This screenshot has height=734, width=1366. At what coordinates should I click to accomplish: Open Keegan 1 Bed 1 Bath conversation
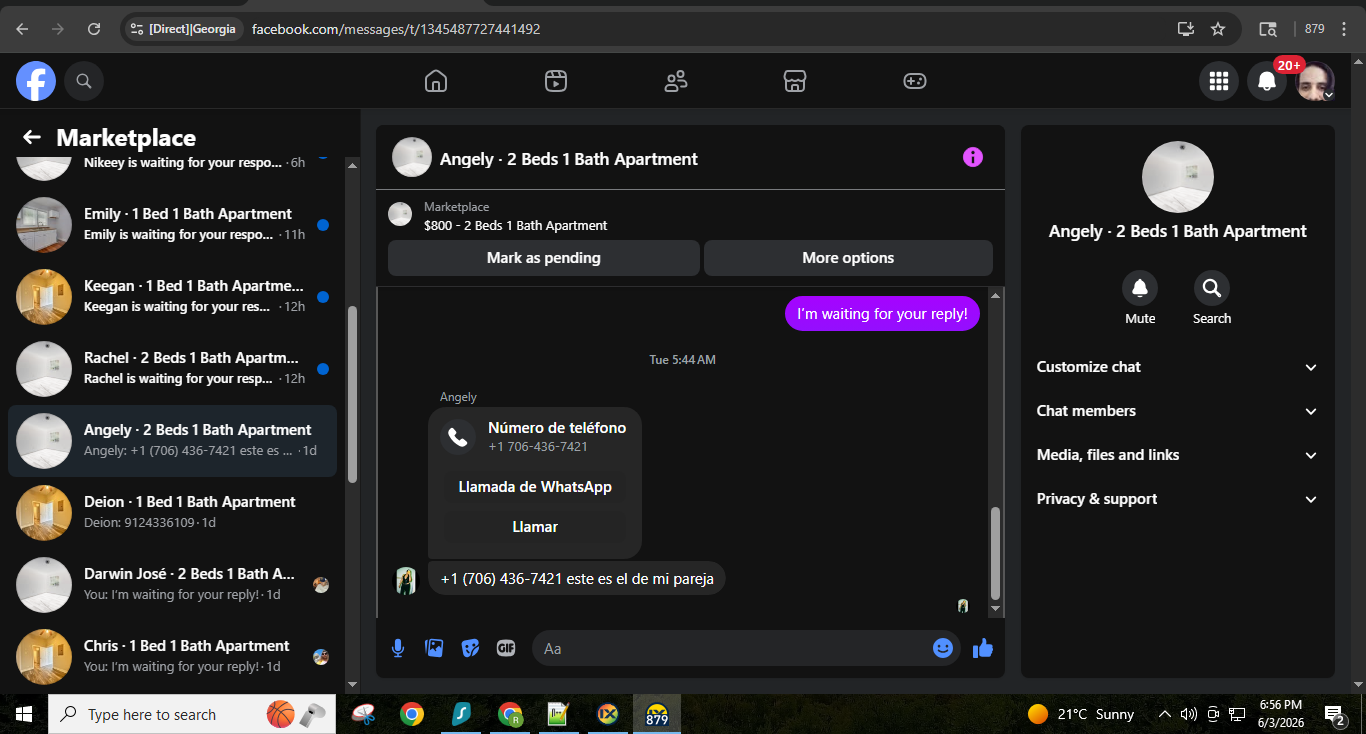(172, 297)
